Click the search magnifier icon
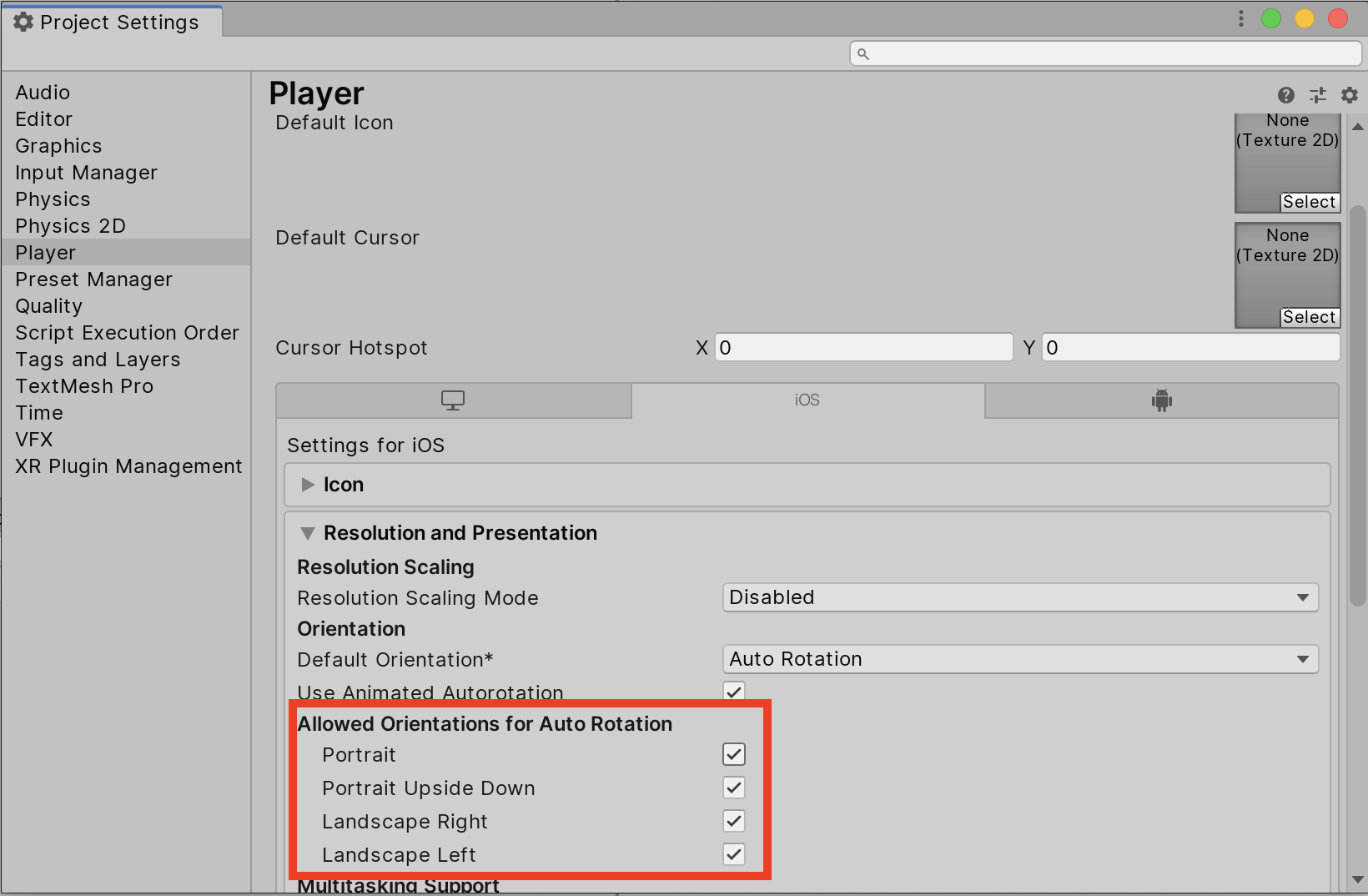The width and height of the screenshot is (1368, 896). [863, 54]
